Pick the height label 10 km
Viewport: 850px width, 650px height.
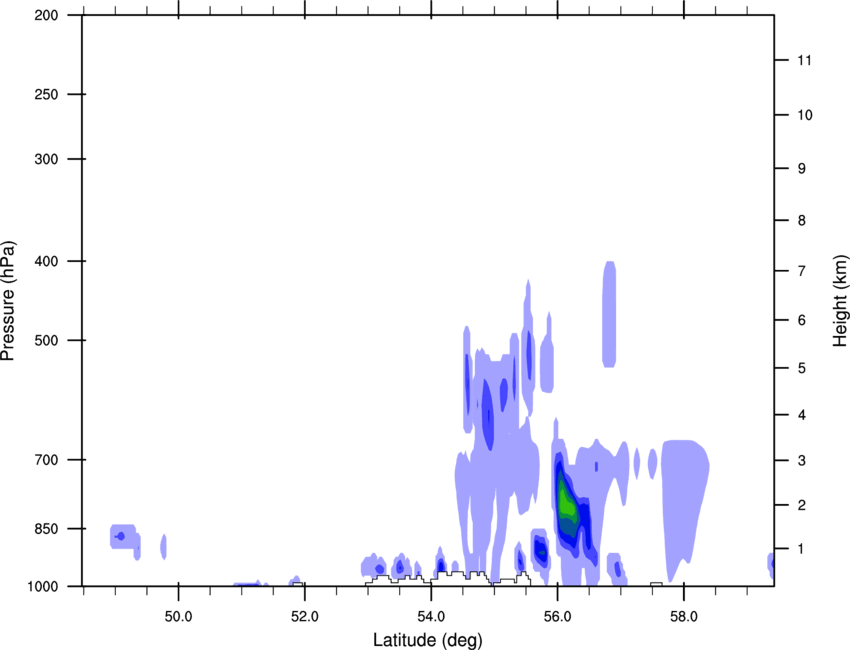point(804,115)
